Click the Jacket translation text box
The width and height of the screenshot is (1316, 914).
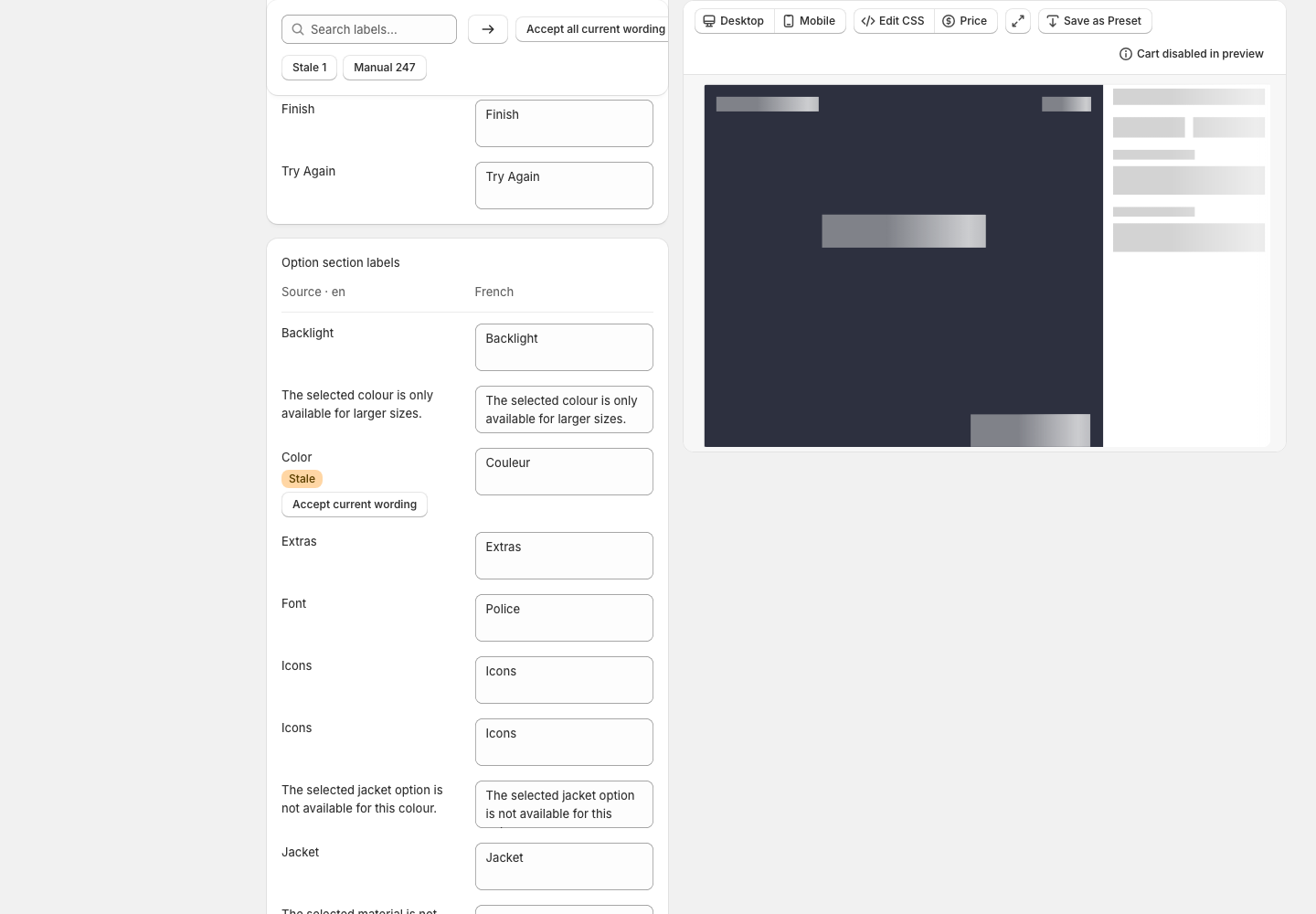pos(564,866)
